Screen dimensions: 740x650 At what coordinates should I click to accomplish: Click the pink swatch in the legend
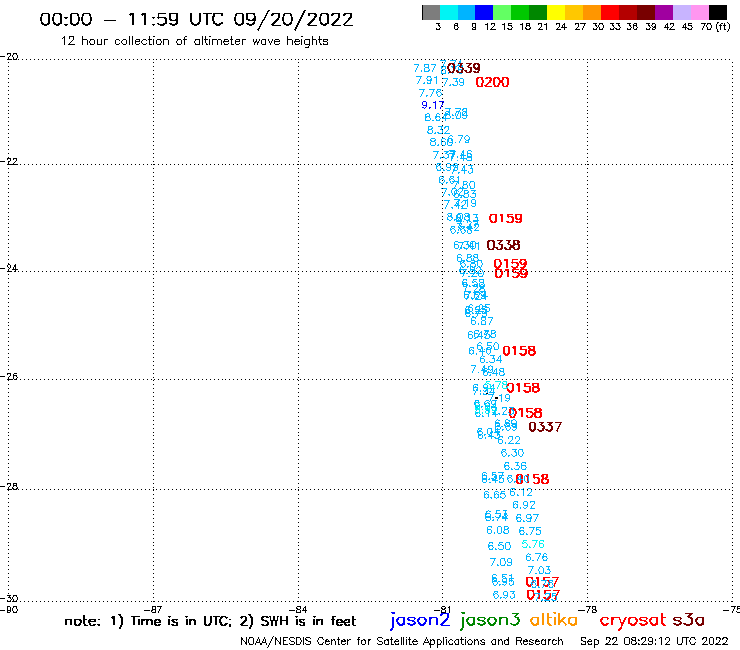tap(699, 12)
